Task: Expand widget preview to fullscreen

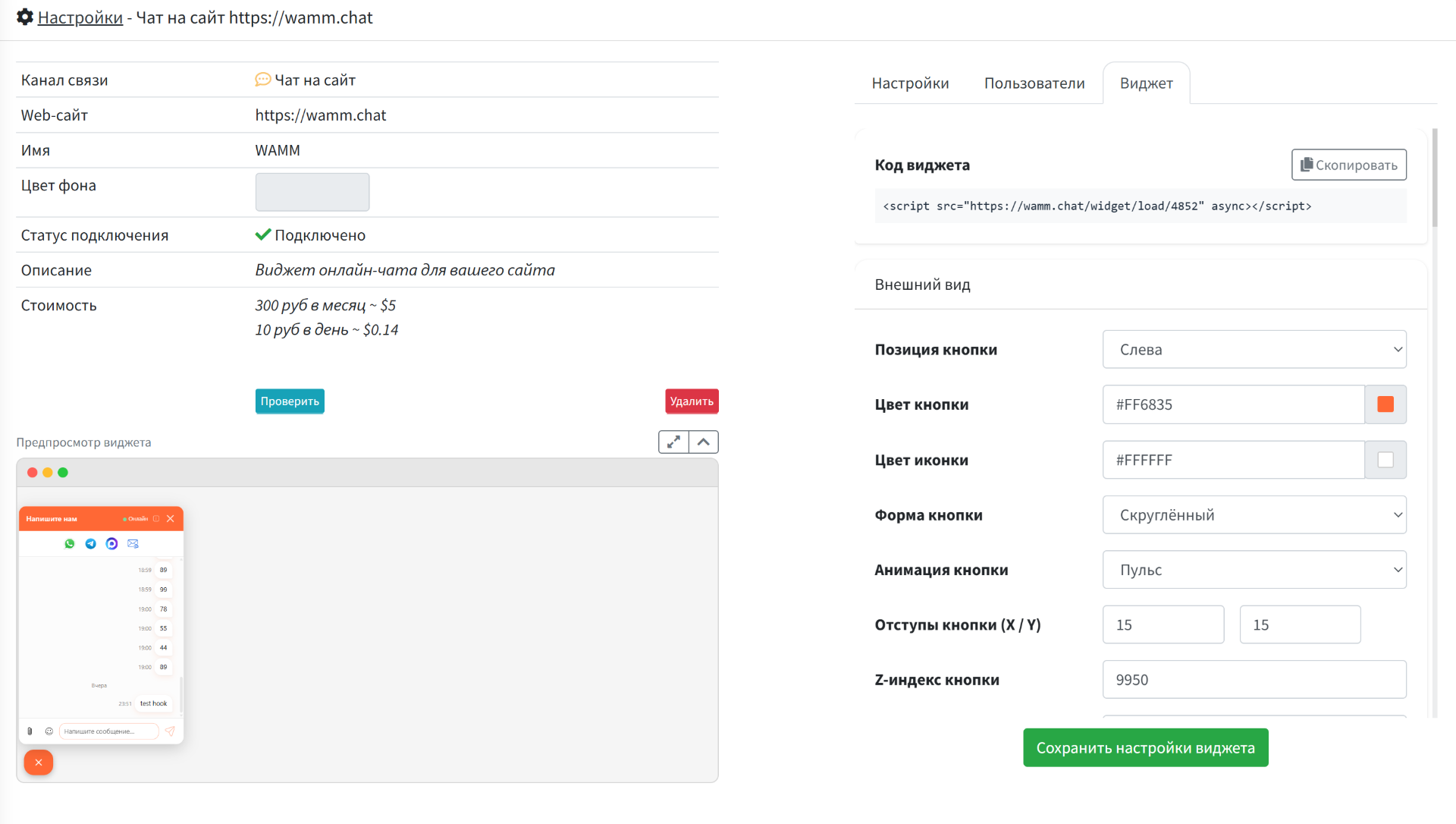Action: point(673,442)
